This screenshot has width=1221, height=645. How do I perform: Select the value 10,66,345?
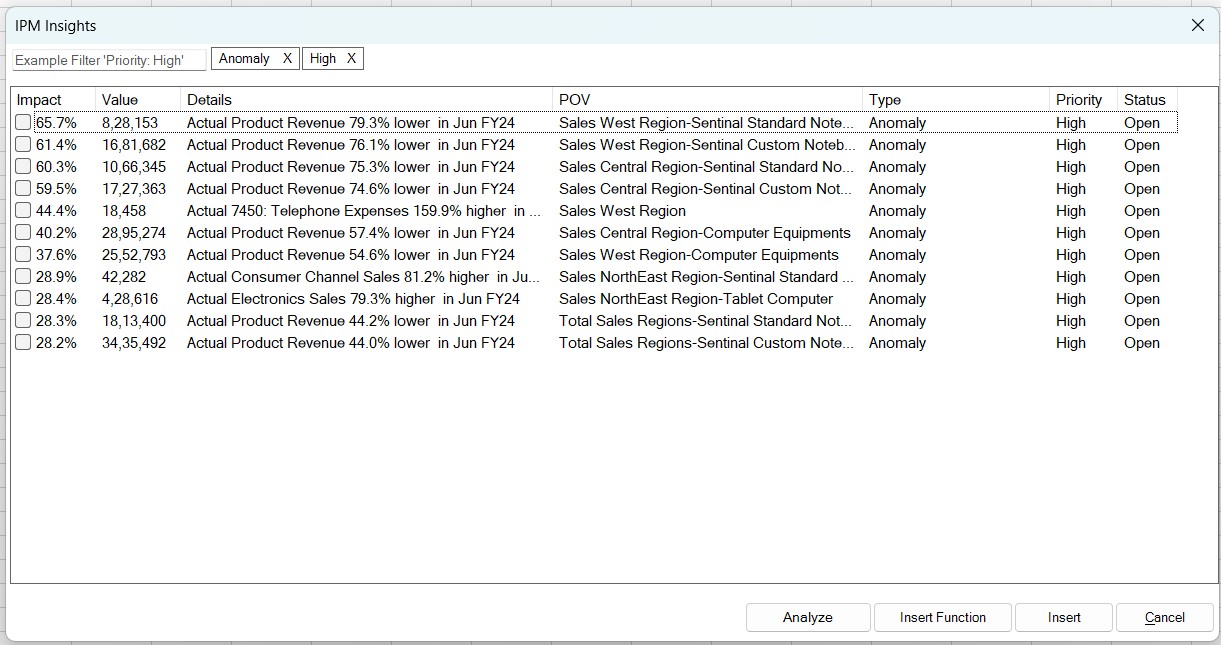[x=134, y=167]
